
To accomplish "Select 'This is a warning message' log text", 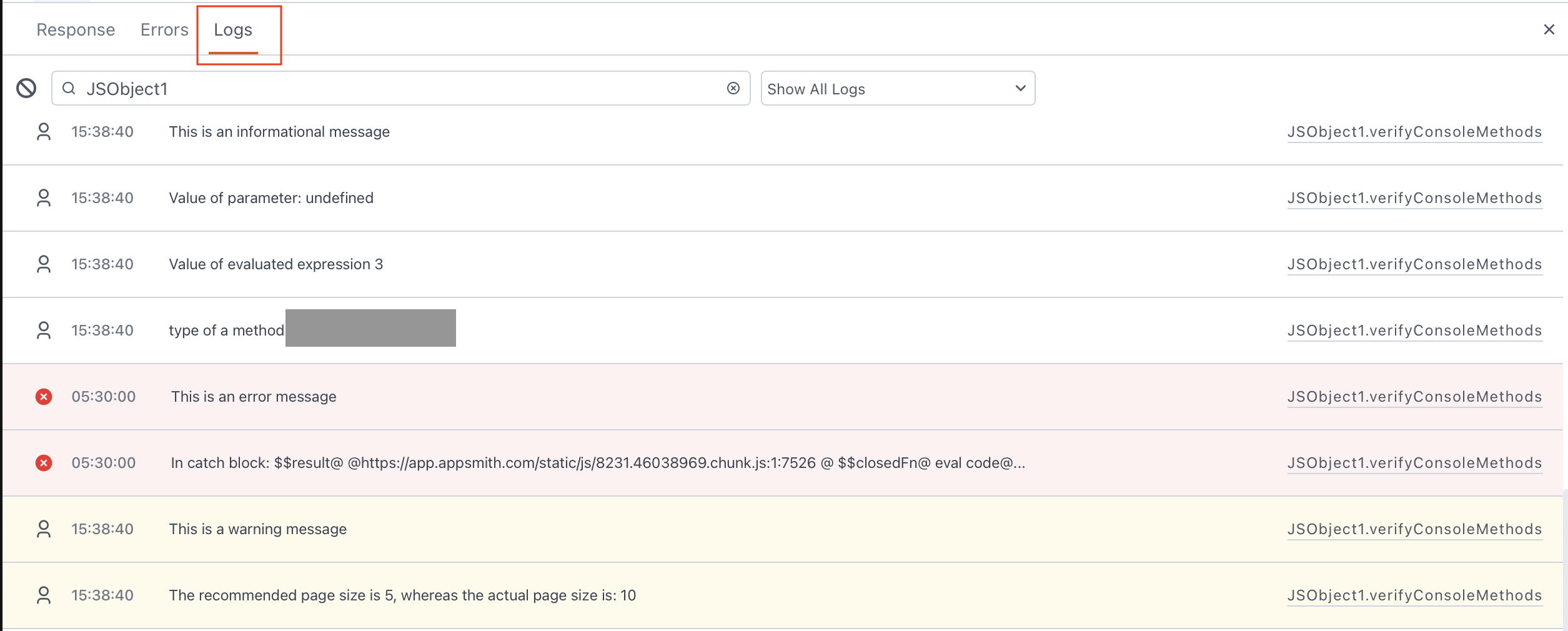I will pyautogui.click(x=257, y=529).
